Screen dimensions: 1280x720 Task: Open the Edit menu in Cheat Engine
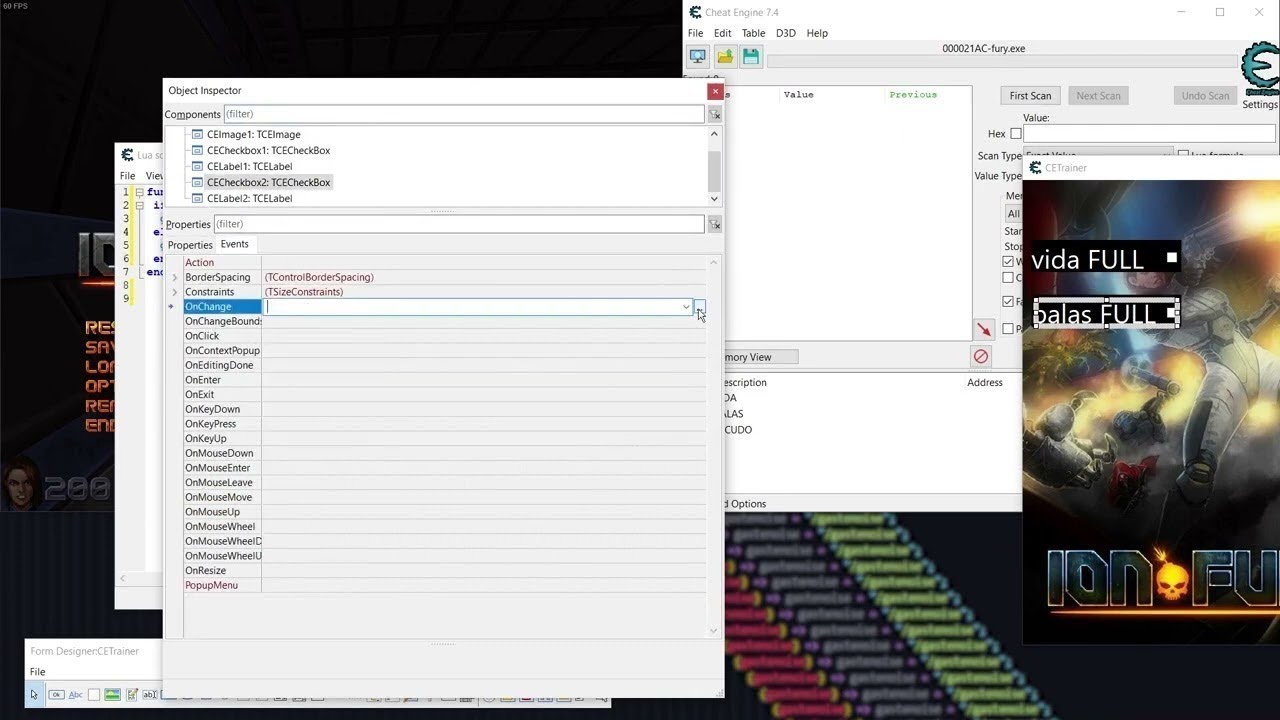(x=722, y=33)
